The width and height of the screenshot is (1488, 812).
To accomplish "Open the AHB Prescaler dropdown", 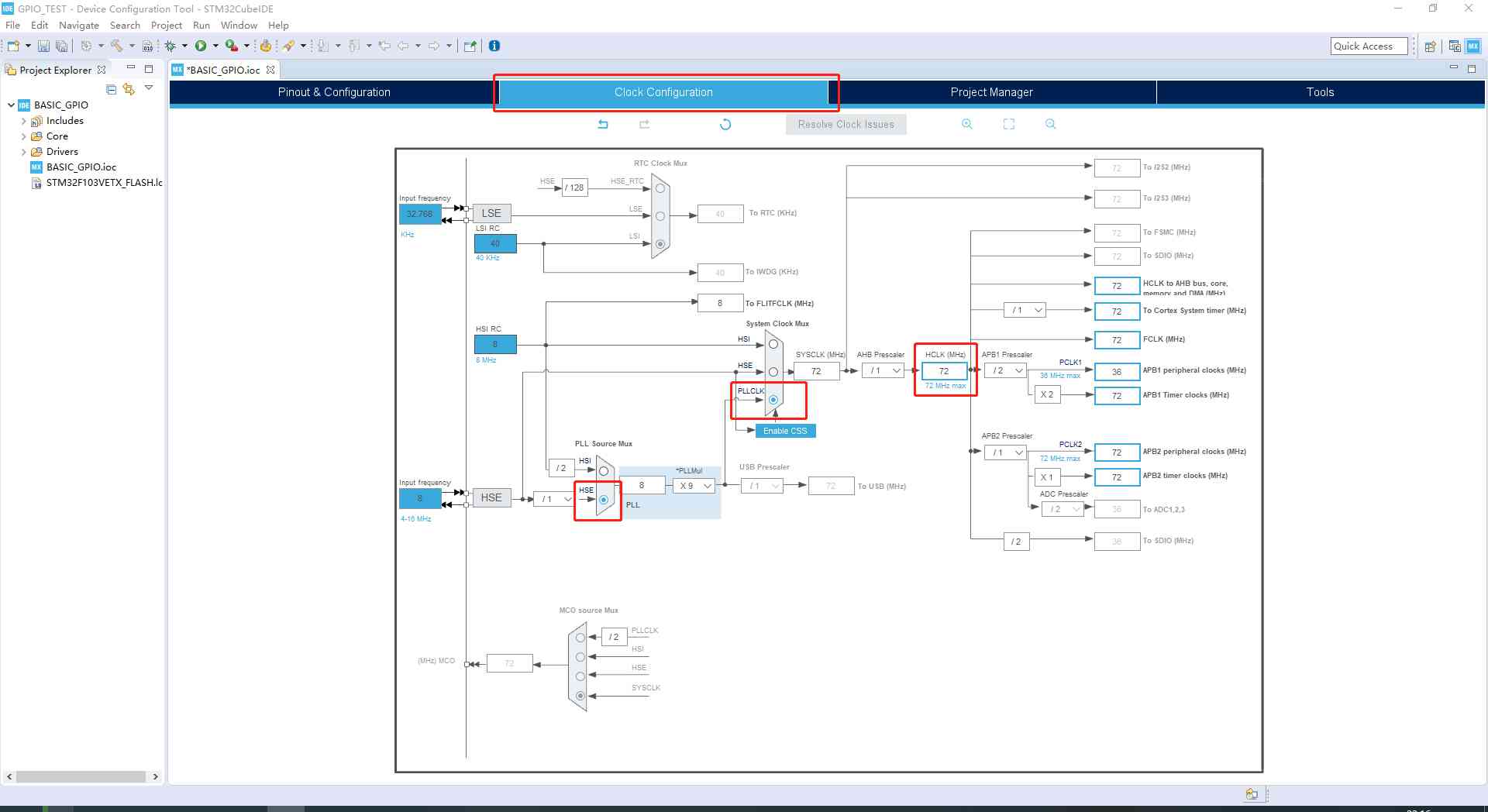I will (x=883, y=371).
